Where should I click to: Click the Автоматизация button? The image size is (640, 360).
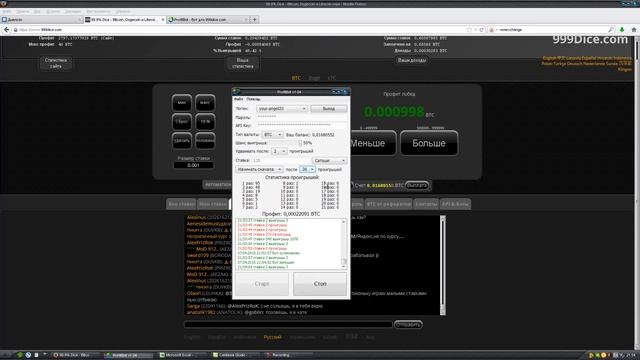point(218,185)
